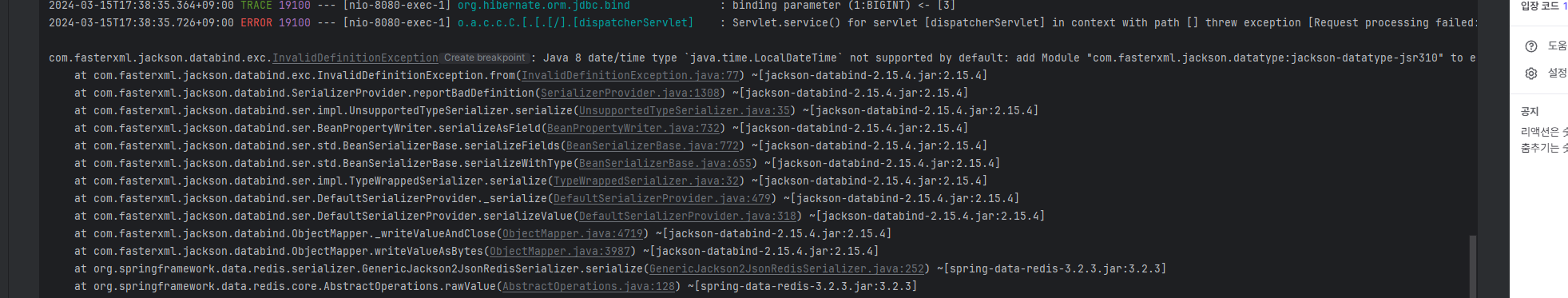Screen dimensions: 1568x298
Task: Open DefaultSerializerProvider.java:318 link
Action: (x=688, y=217)
